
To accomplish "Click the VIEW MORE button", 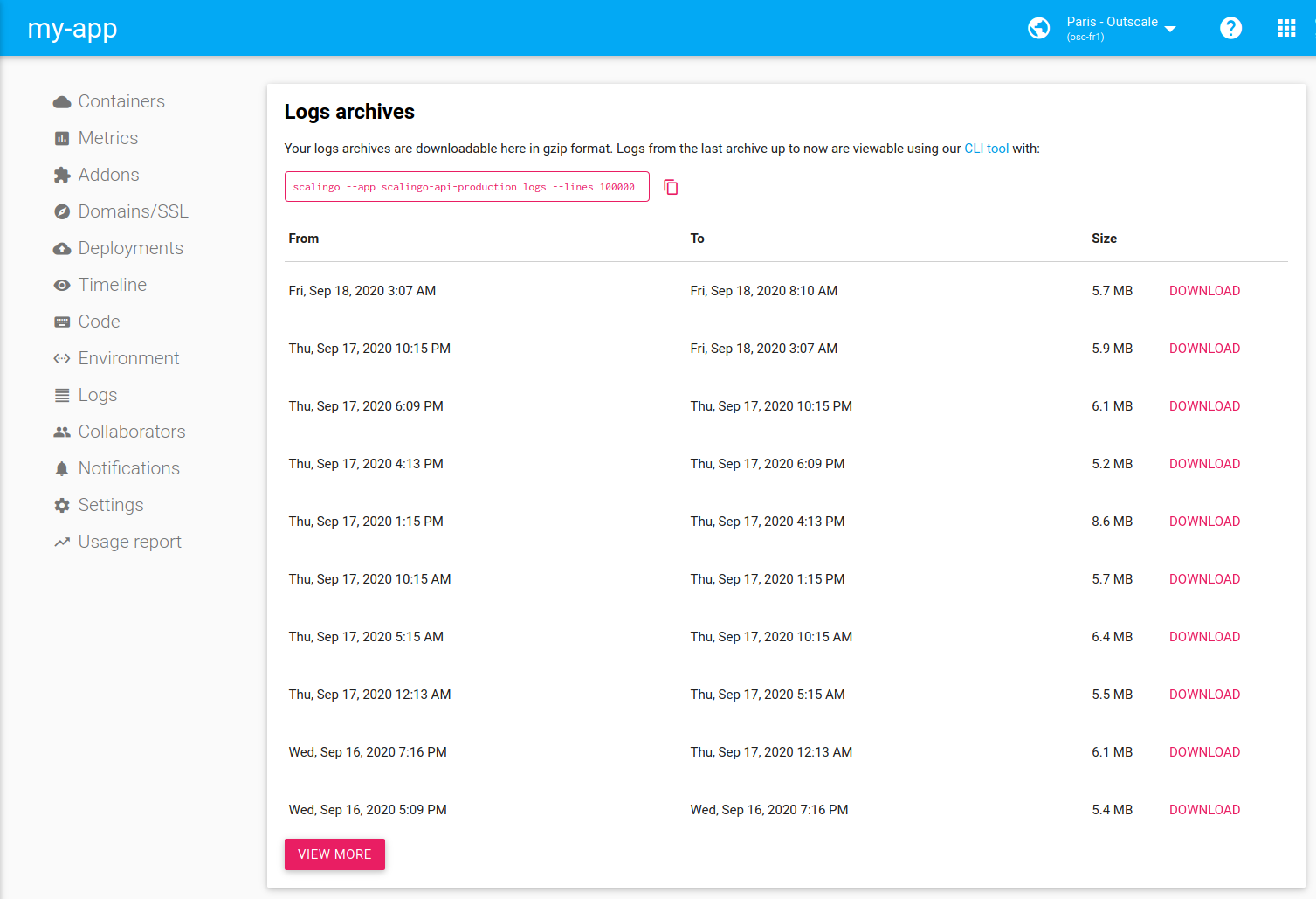I will pos(334,854).
